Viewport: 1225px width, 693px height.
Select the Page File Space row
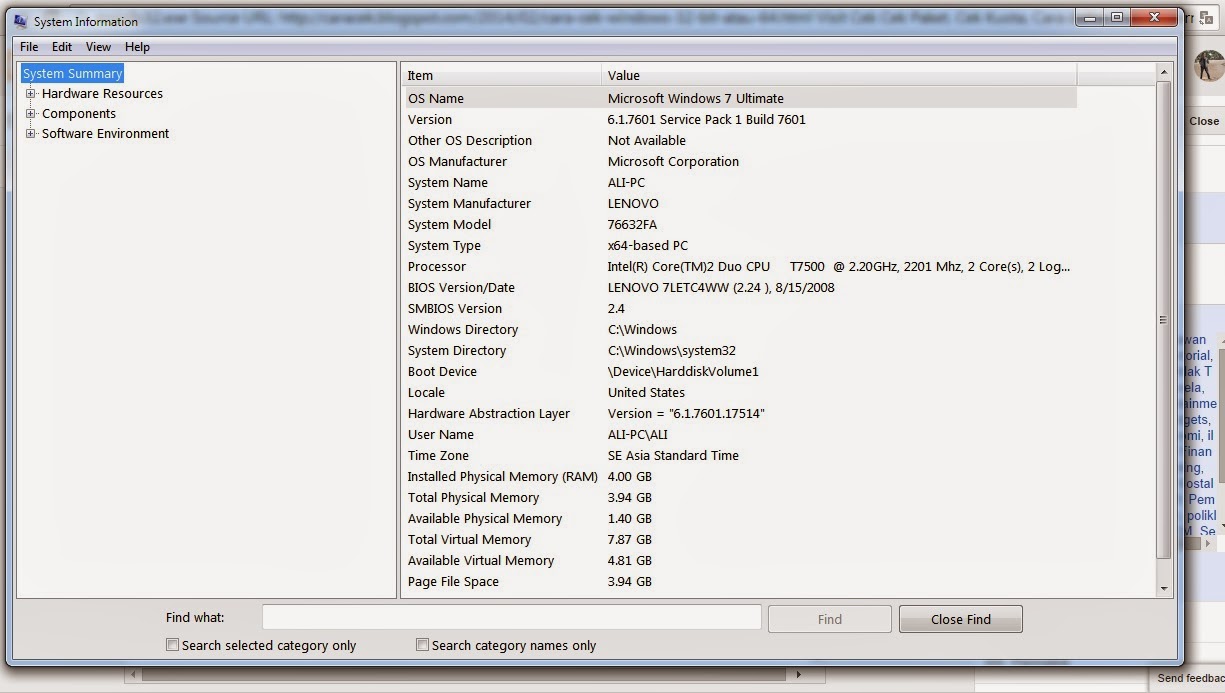[x=739, y=581]
